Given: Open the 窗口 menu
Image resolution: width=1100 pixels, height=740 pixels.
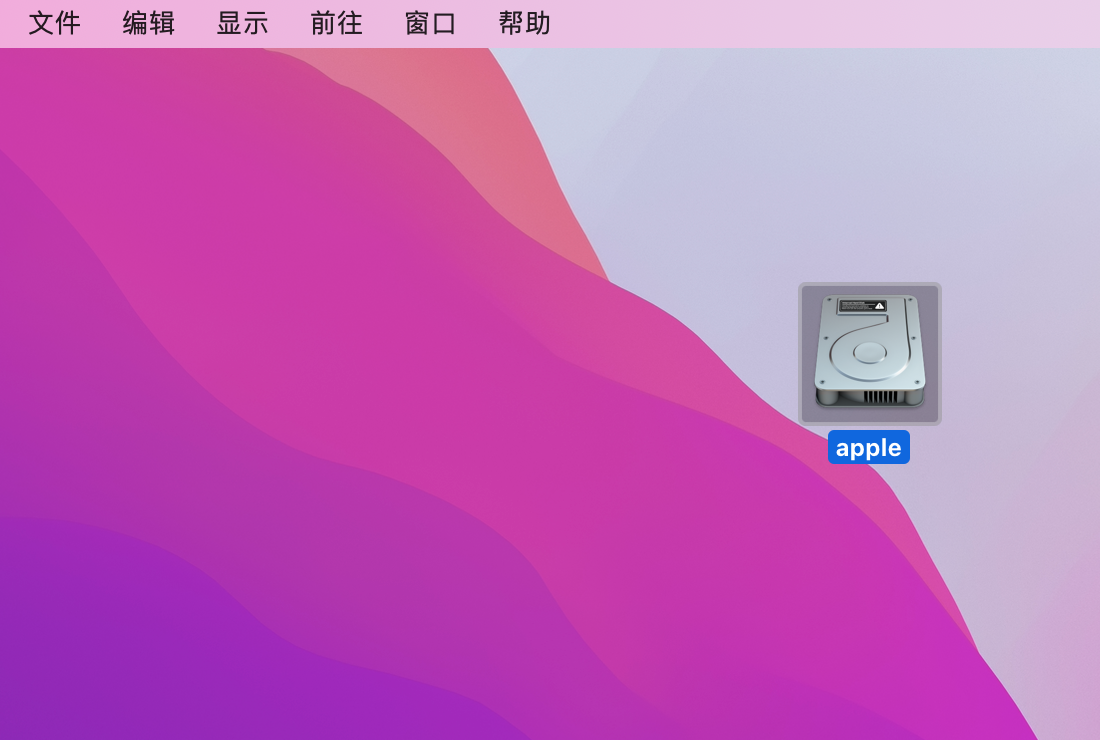Looking at the screenshot, I should 431,23.
